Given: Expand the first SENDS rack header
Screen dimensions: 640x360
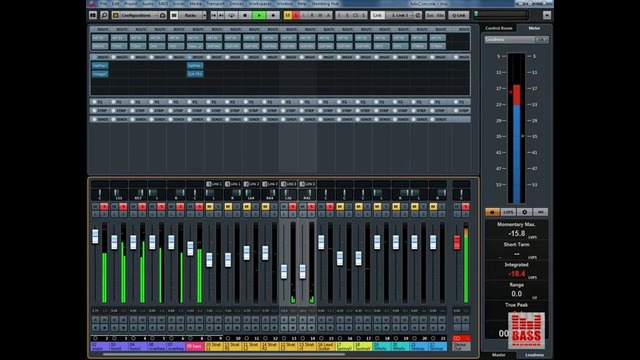Looking at the screenshot, I should [100, 120].
